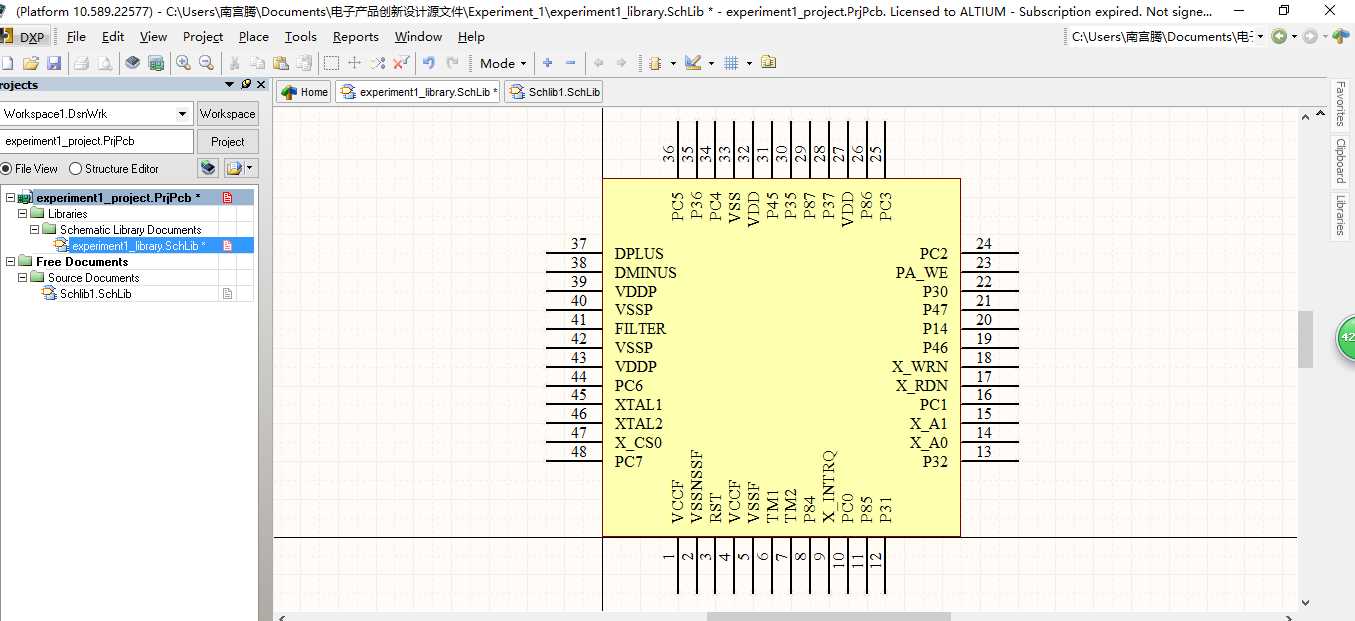Click the Copy icon in toolbar

[x=258, y=63]
